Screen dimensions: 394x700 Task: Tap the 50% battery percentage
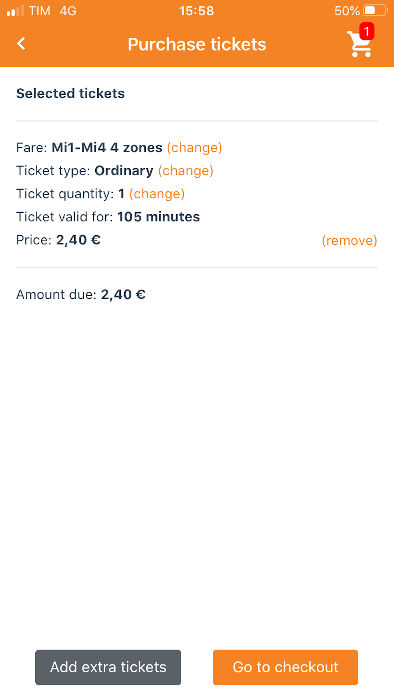point(347,11)
